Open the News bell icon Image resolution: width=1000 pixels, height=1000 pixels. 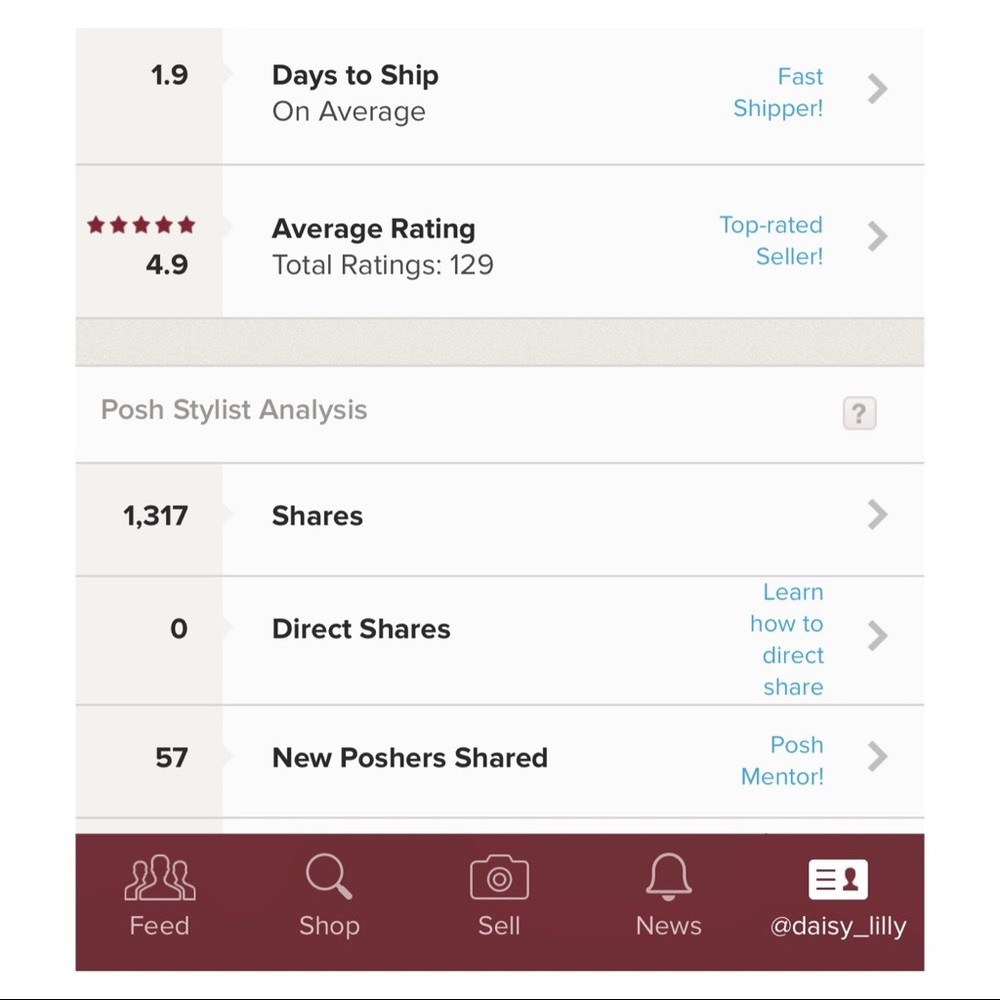click(x=668, y=877)
